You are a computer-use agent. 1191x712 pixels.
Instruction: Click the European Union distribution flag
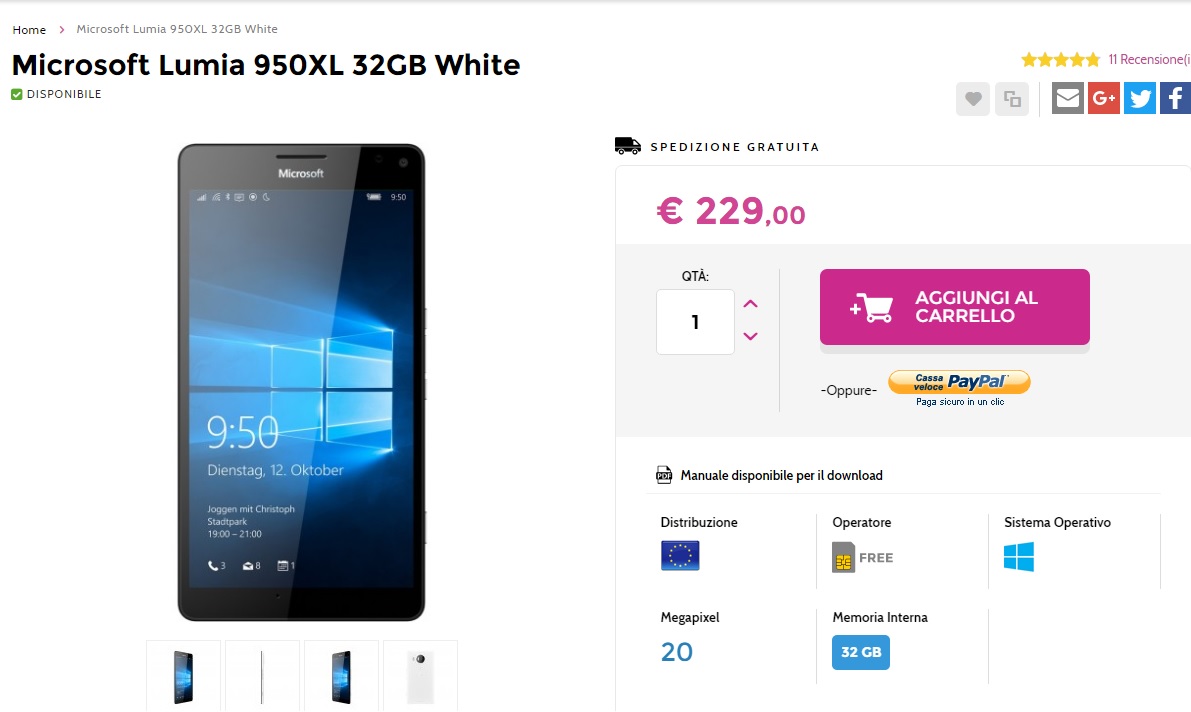[x=680, y=555]
